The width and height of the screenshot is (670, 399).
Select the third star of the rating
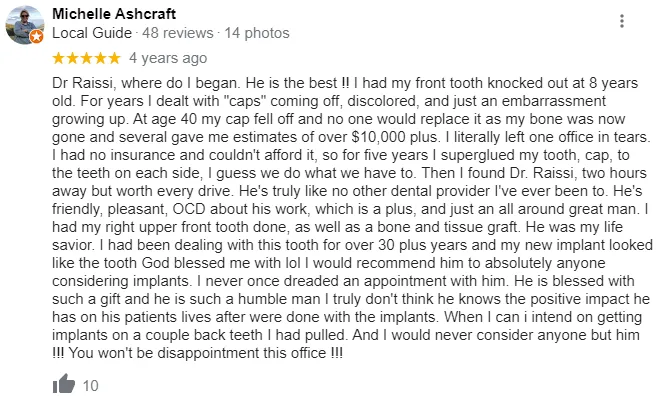click(x=86, y=58)
